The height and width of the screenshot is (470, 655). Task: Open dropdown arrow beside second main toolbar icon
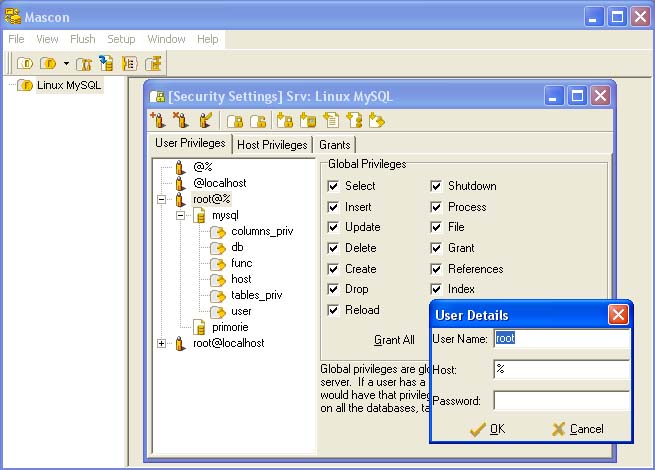[x=66, y=64]
